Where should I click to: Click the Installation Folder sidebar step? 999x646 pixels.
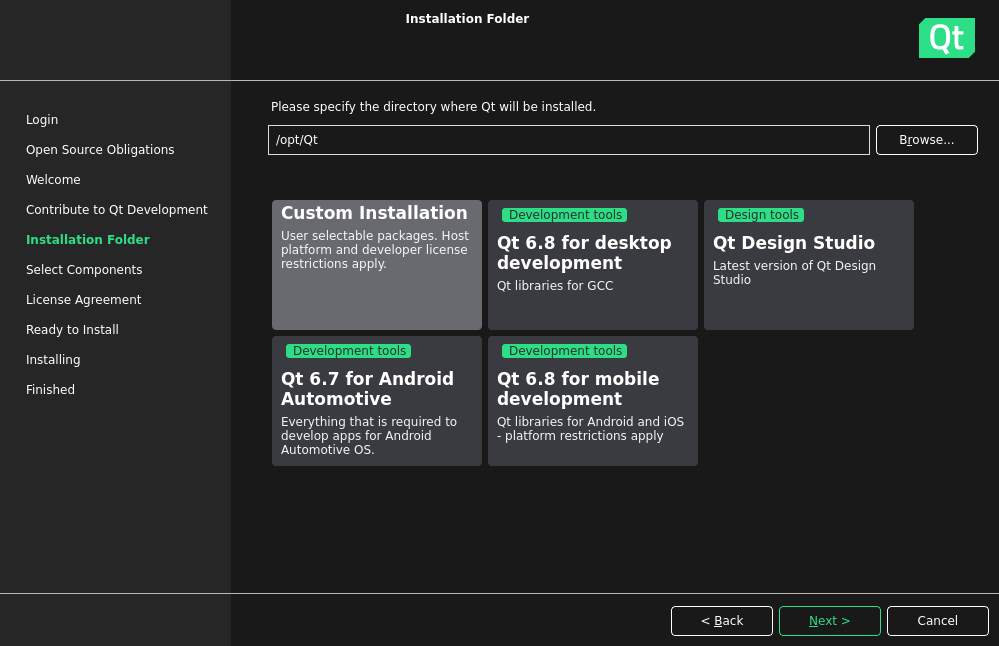coord(87,240)
